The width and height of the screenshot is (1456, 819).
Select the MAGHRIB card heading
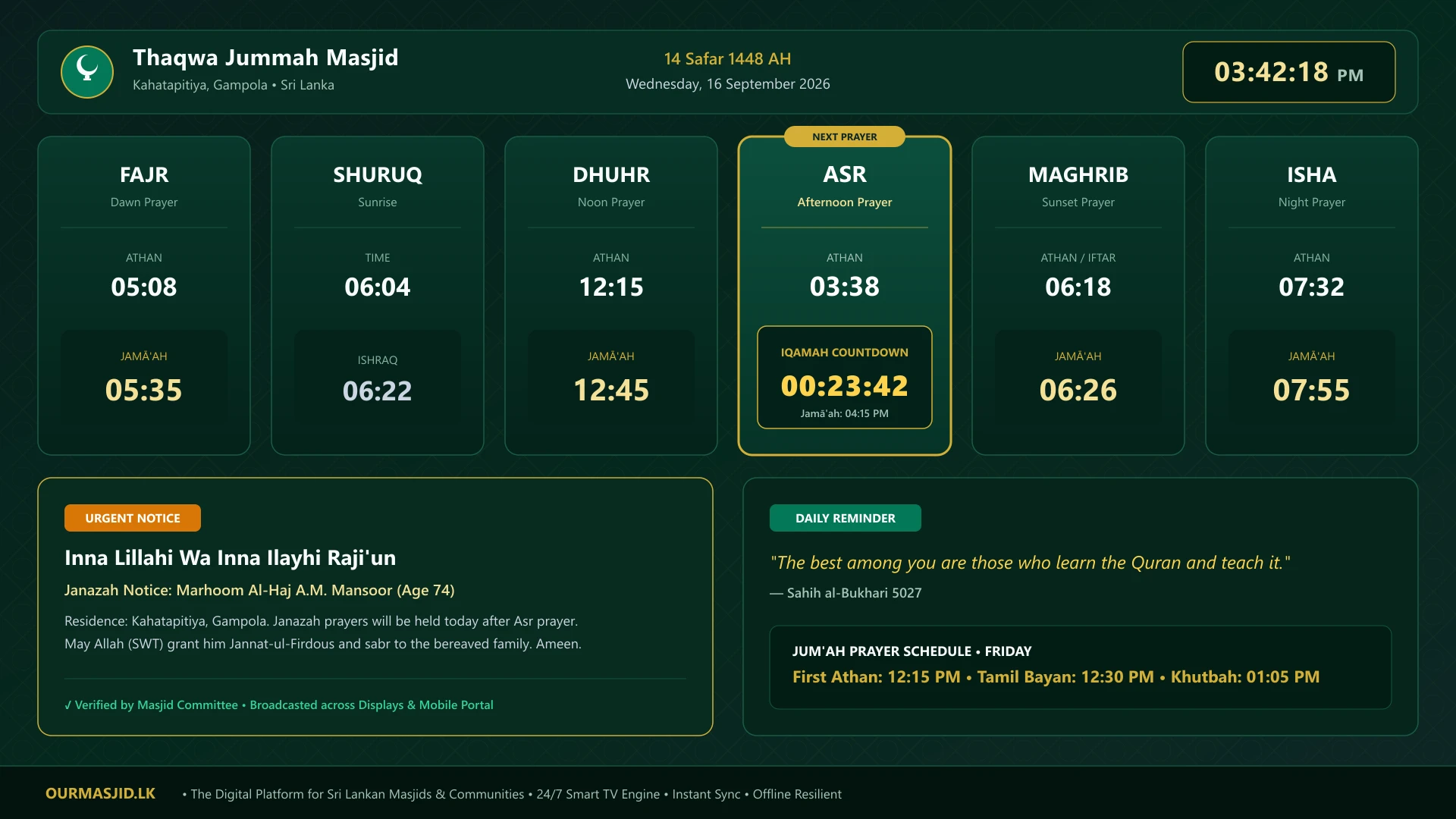1078,174
